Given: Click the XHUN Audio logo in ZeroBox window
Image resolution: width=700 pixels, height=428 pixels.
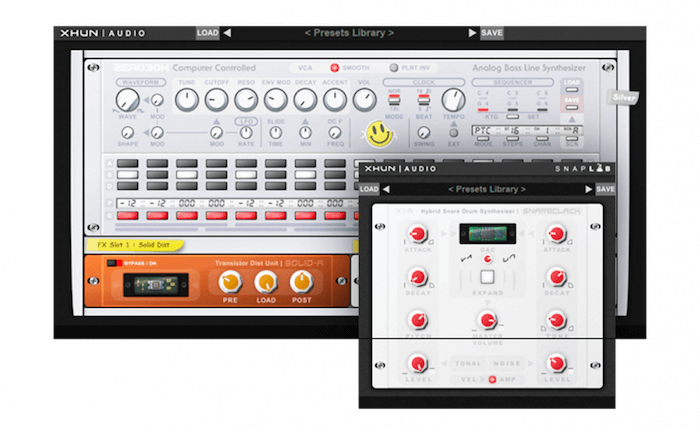Looking at the screenshot, I should click(x=103, y=33).
